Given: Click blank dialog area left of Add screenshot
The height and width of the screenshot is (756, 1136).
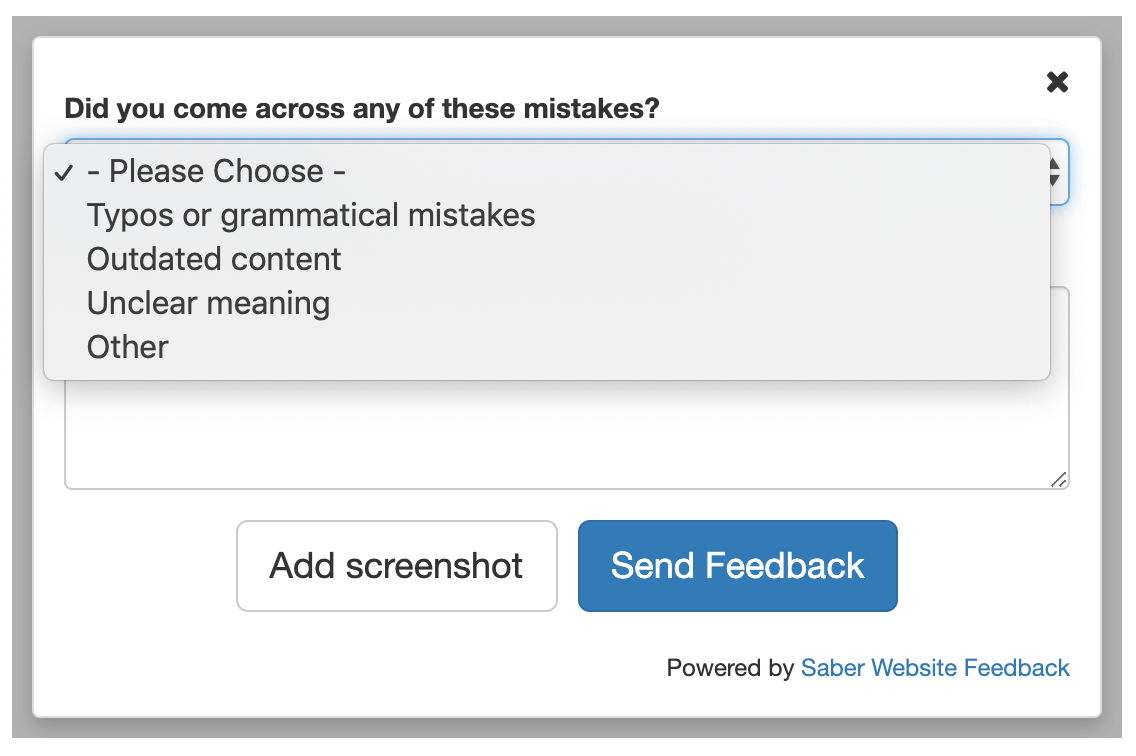Looking at the screenshot, I should pyautogui.click(x=140, y=566).
